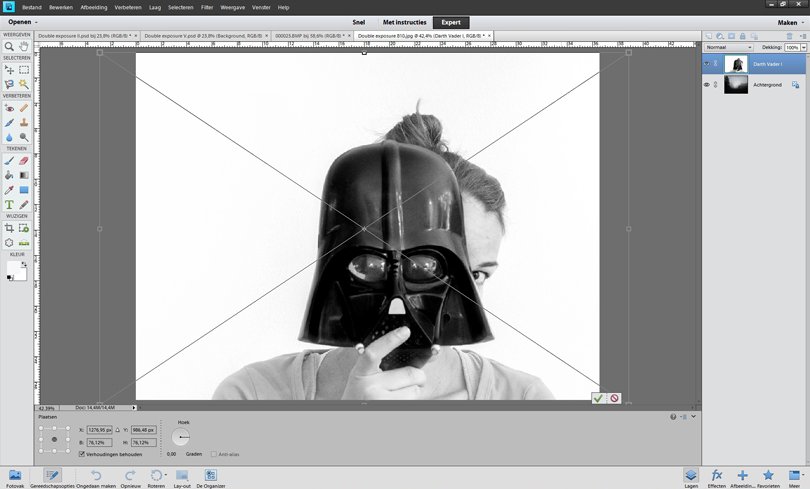Select the Zoom (magnifier) tool
Image resolution: width=810 pixels, height=489 pixels.
tap(9, 46)
